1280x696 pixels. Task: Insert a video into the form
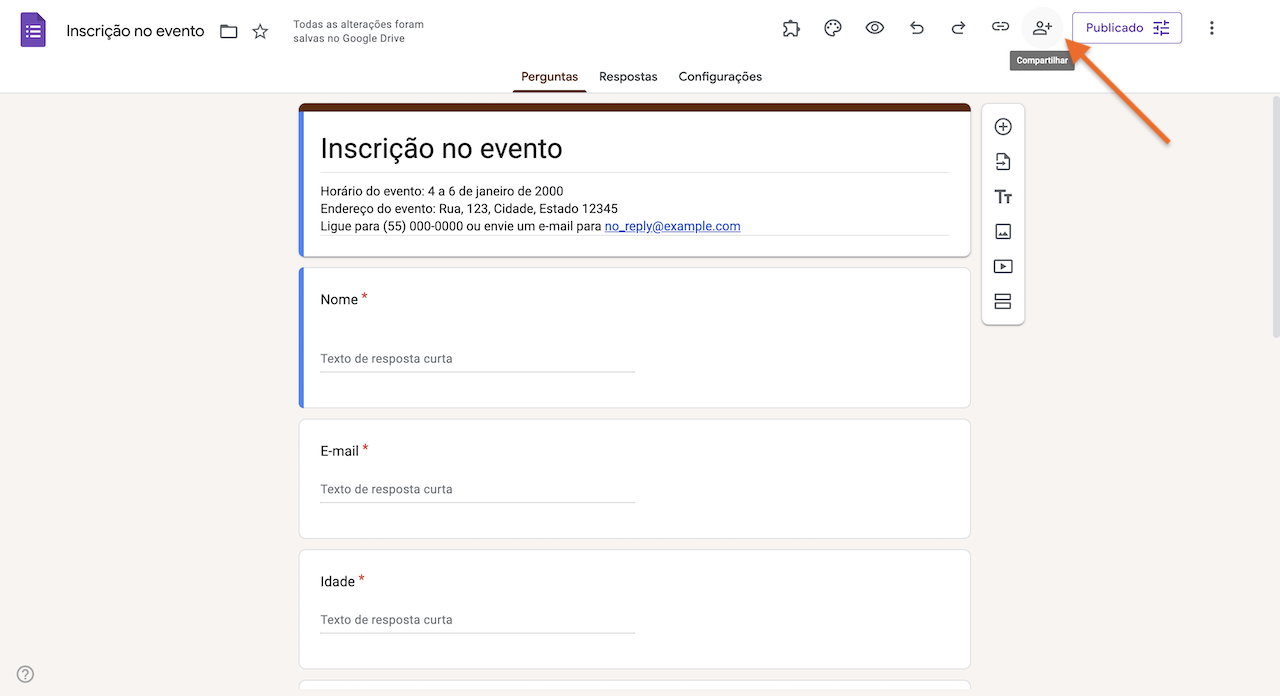1002,266
